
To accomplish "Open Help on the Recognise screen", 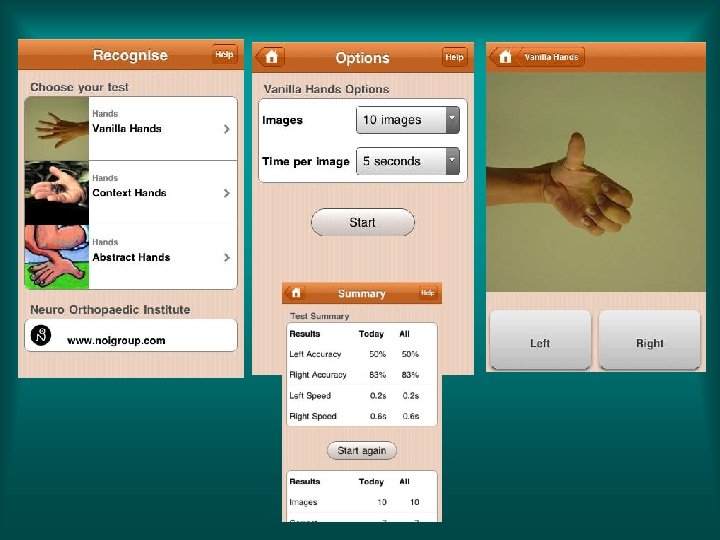I will 224,55.
